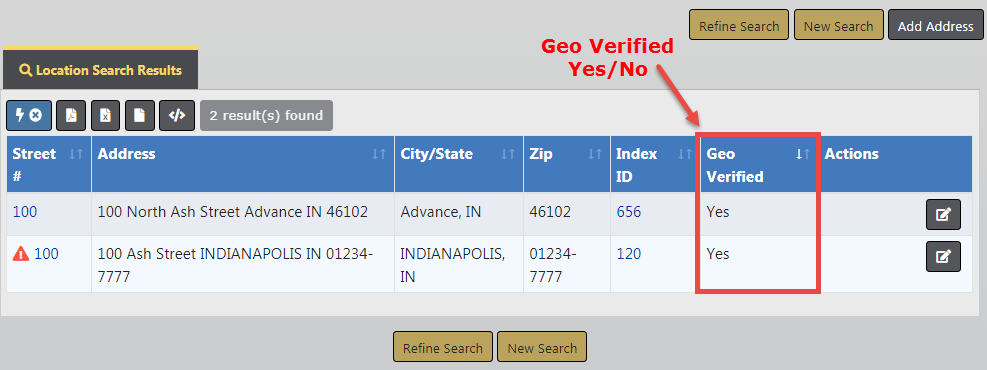Sort by Address column arrows
Image resolution: width=987 pixels, height=370 pixels.
click(379, 154)
